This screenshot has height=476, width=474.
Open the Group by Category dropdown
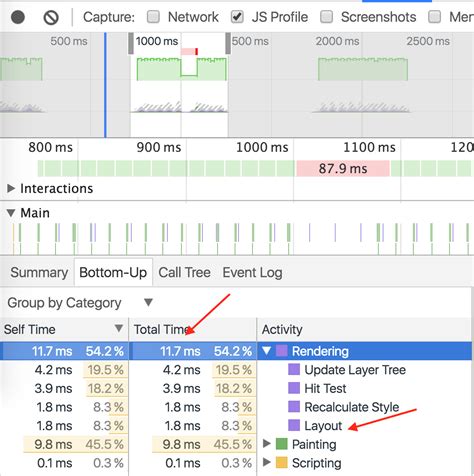(80, 303)
